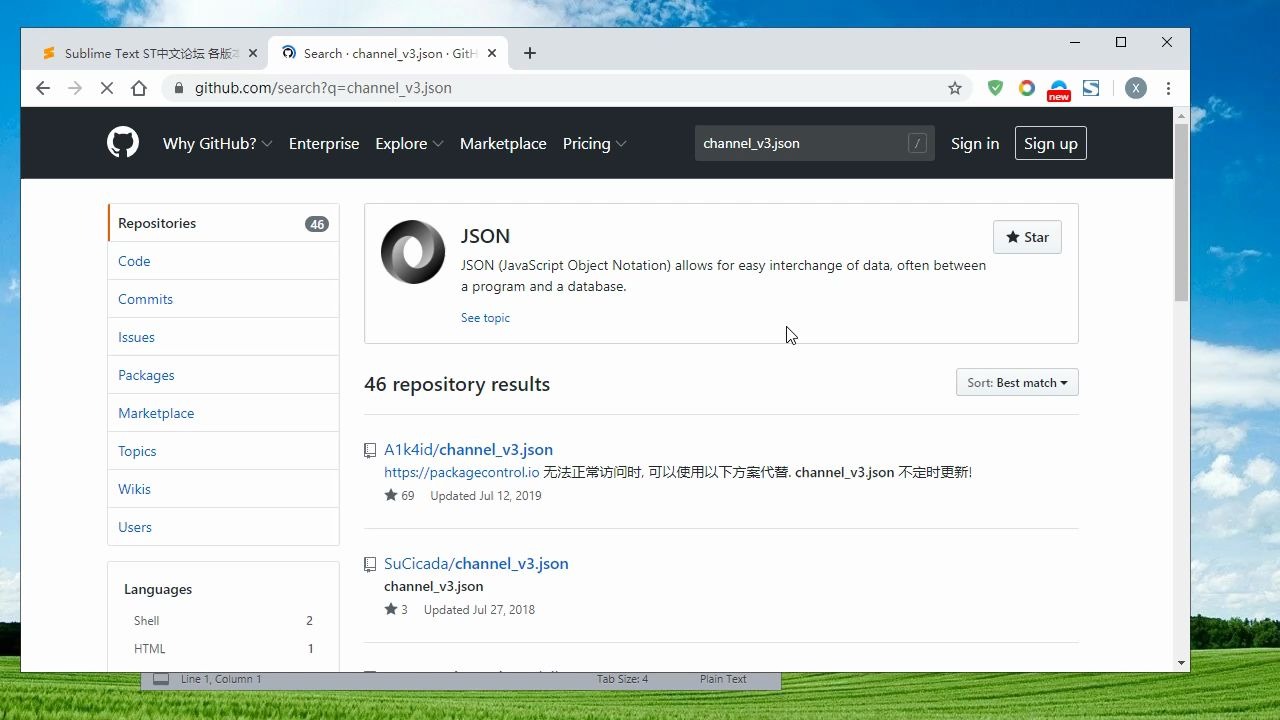The width and height of the screenshot is (1280, 720).
Task: Click the 46 repository results heading
Action: point(457,384)
